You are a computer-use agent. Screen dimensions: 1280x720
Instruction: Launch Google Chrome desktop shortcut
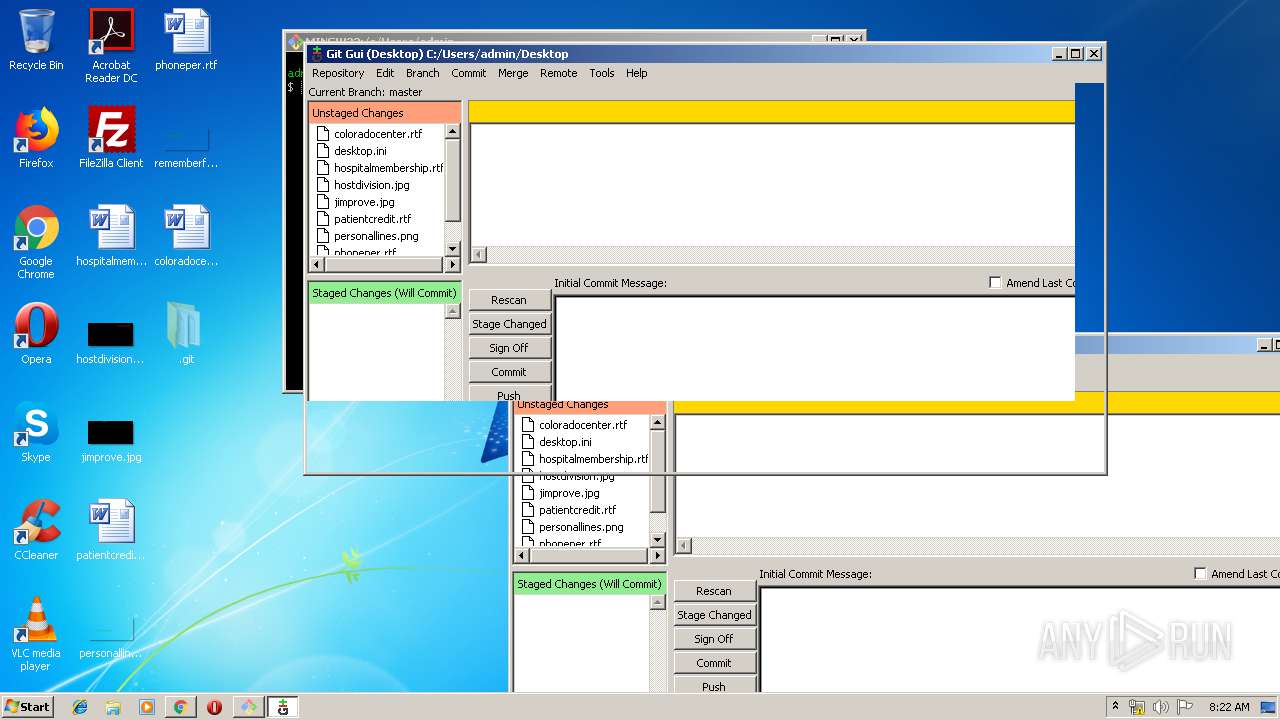(x=36, y=242)
